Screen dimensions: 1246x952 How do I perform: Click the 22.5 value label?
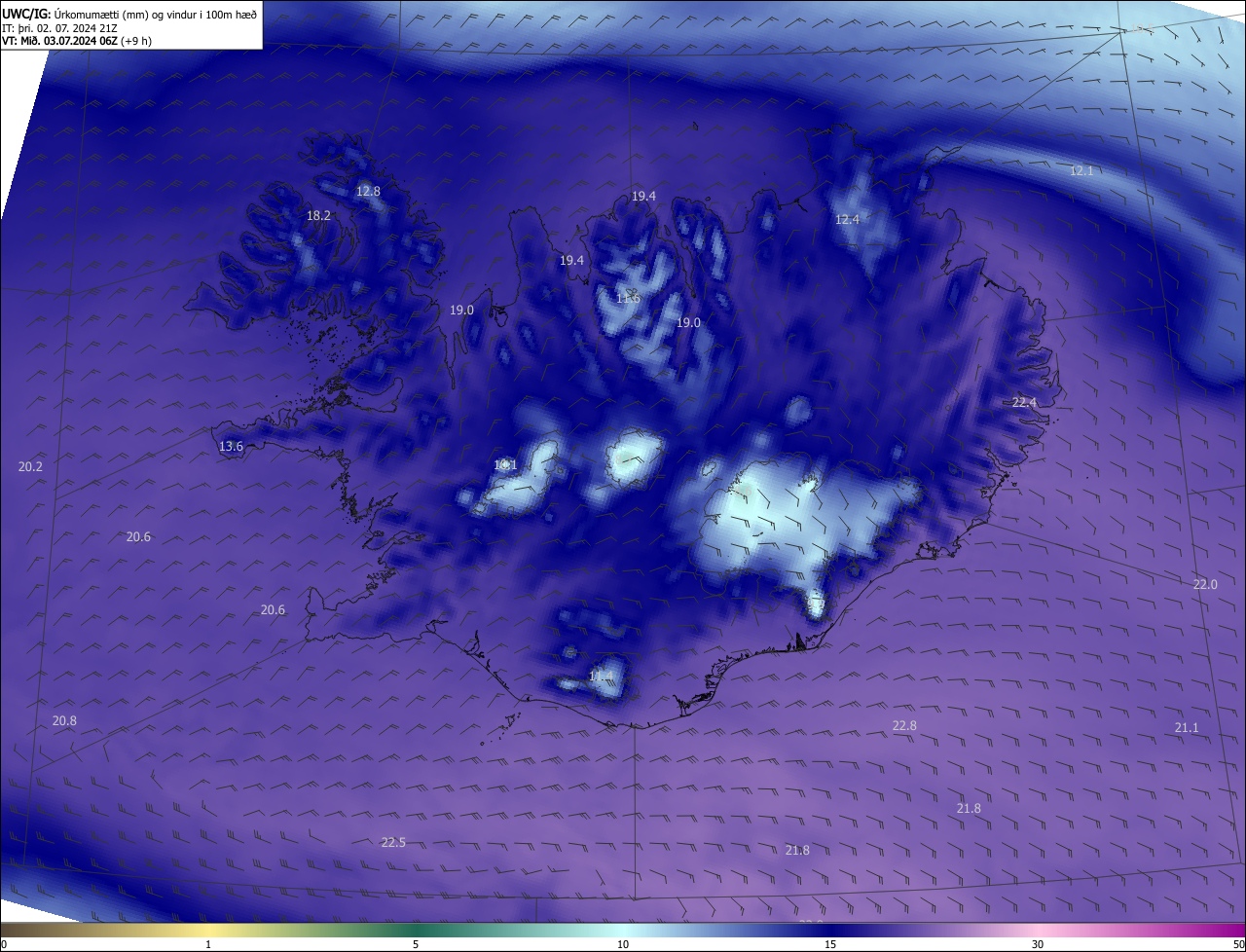(393, 842)
